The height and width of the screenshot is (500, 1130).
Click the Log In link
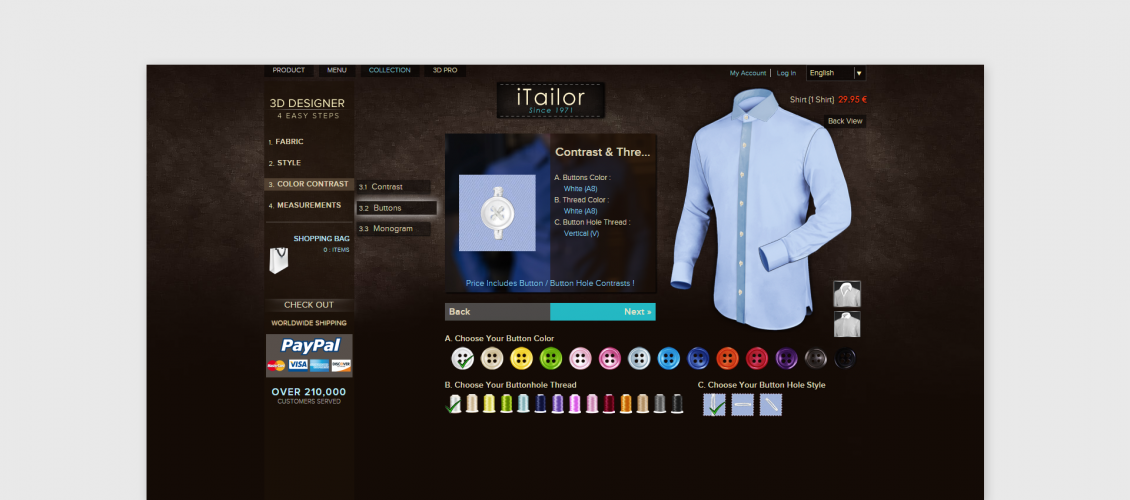pyautogui.click(x=786, y=73)
